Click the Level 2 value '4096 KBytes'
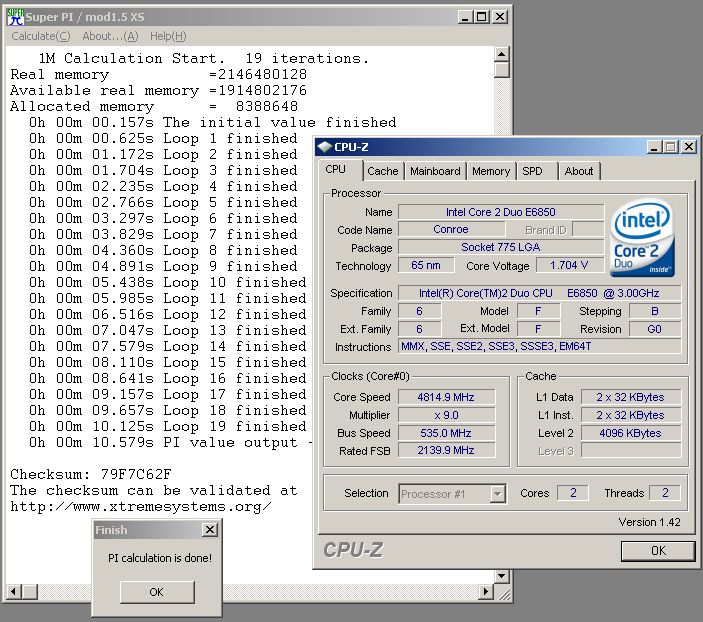Viewport: 703px width, 622px height. pos(631,433)
